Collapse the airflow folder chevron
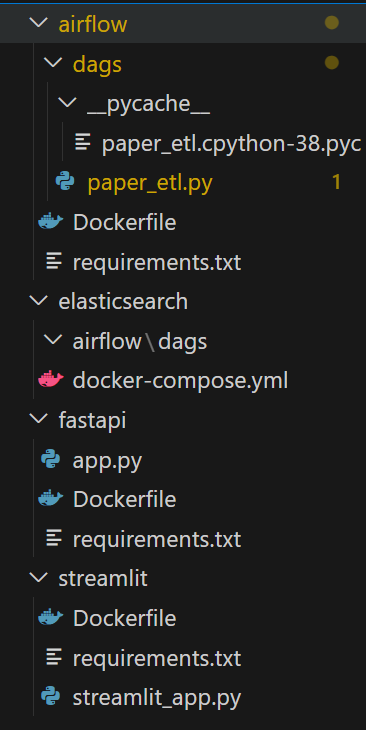Image resolution: width=366 pixels, height=730 pixels. click(38, 23)
